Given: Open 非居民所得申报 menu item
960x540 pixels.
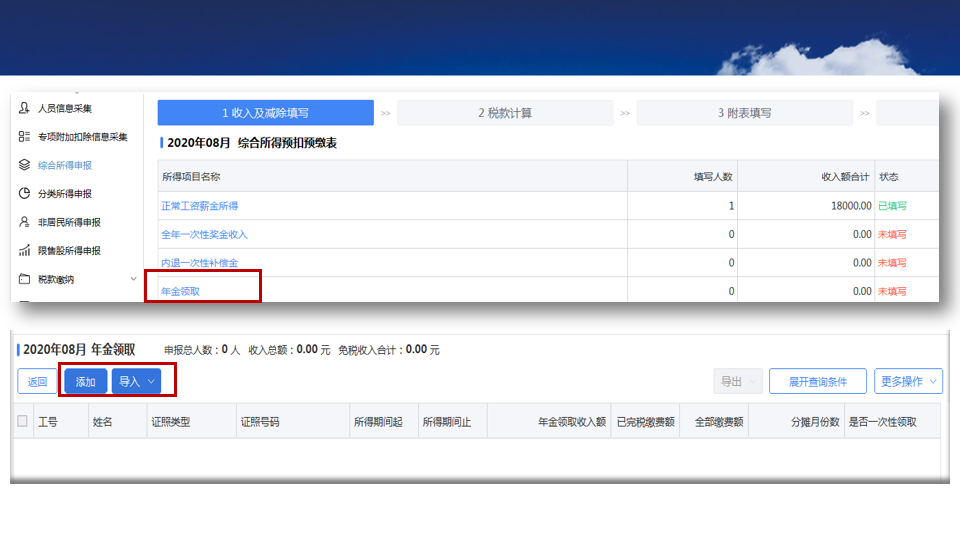Looking at the screenshot, I should pyautogui.click(x=69, y=222).
